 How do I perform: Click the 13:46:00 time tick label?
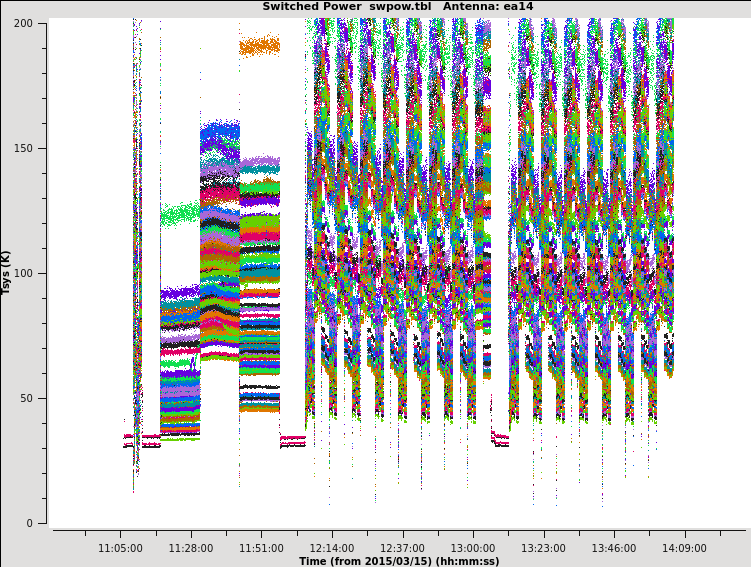(x=614, y=548)
